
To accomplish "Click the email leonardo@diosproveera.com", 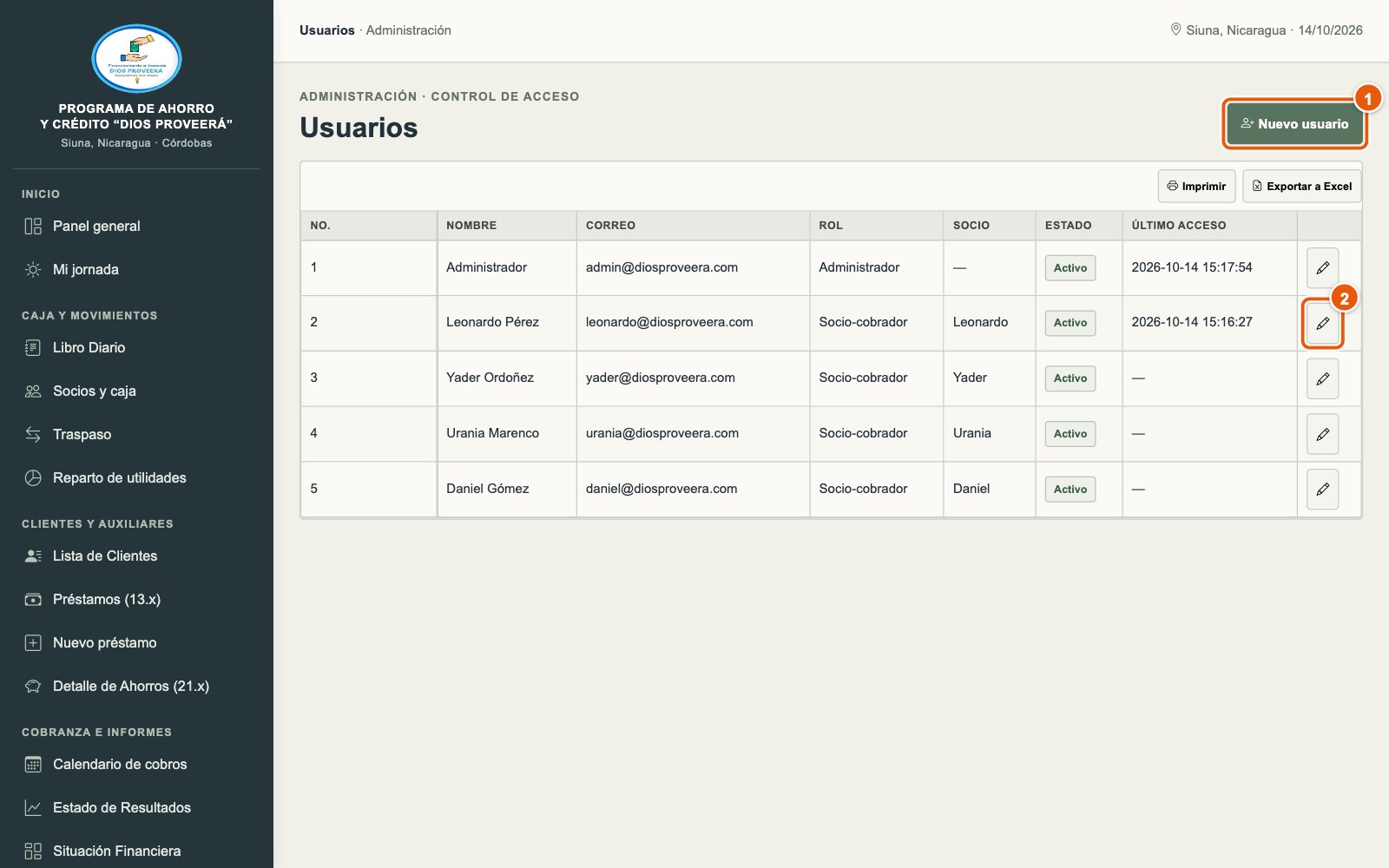I will pyautogui.click(x=669, y=322).
